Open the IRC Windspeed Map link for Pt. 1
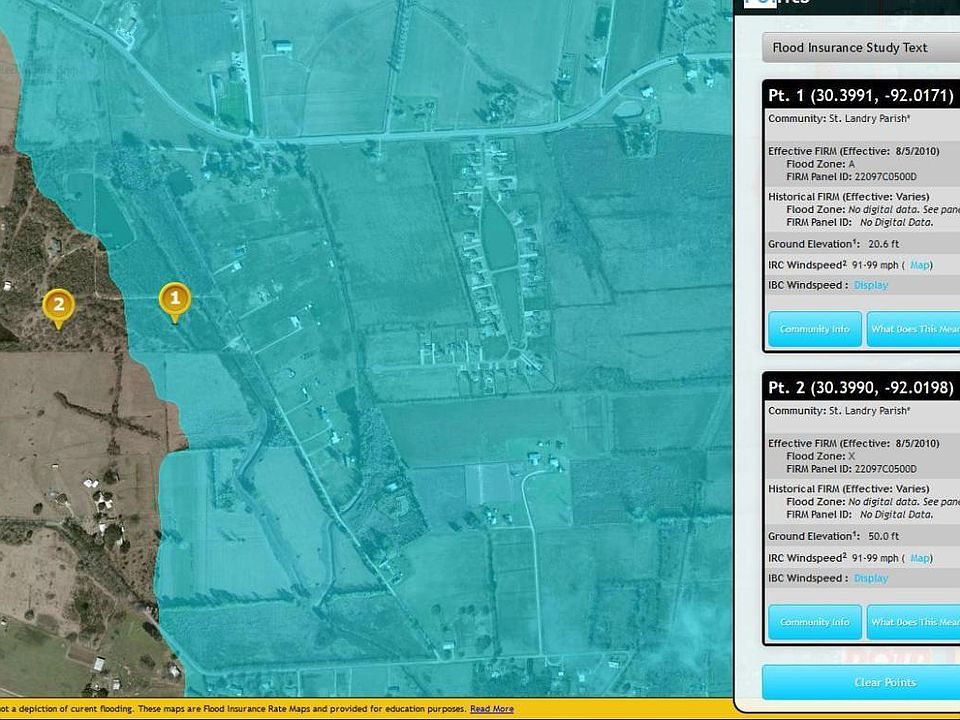The width and height of the screenshot is (960, 720). [920, 265]
